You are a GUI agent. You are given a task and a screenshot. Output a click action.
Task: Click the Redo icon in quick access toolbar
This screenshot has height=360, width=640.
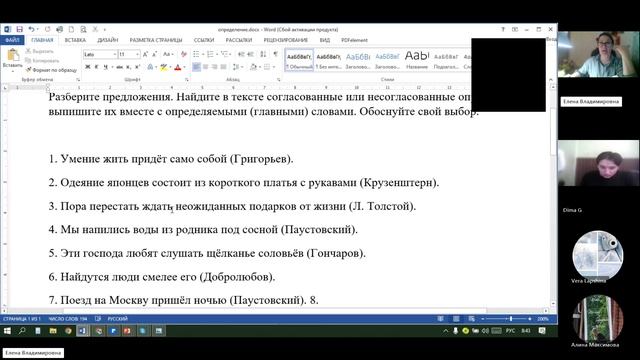48,29
